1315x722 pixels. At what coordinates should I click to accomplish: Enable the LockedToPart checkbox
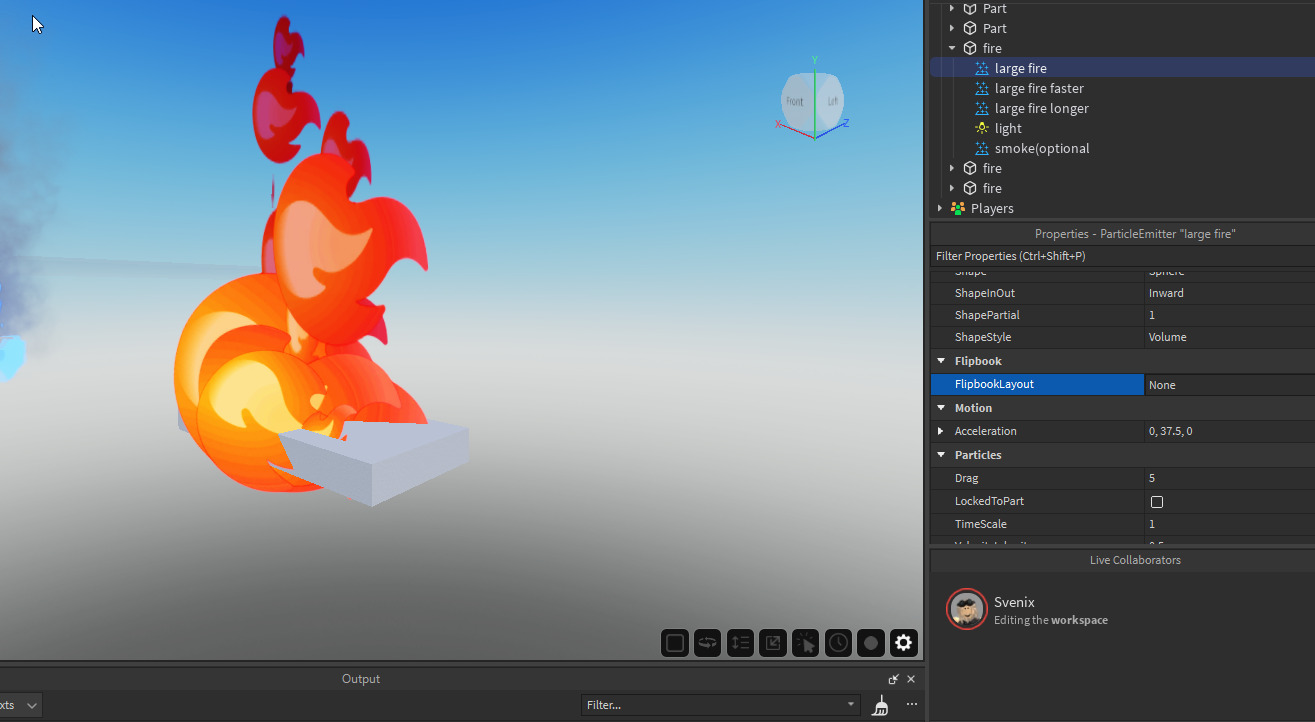1157,501
